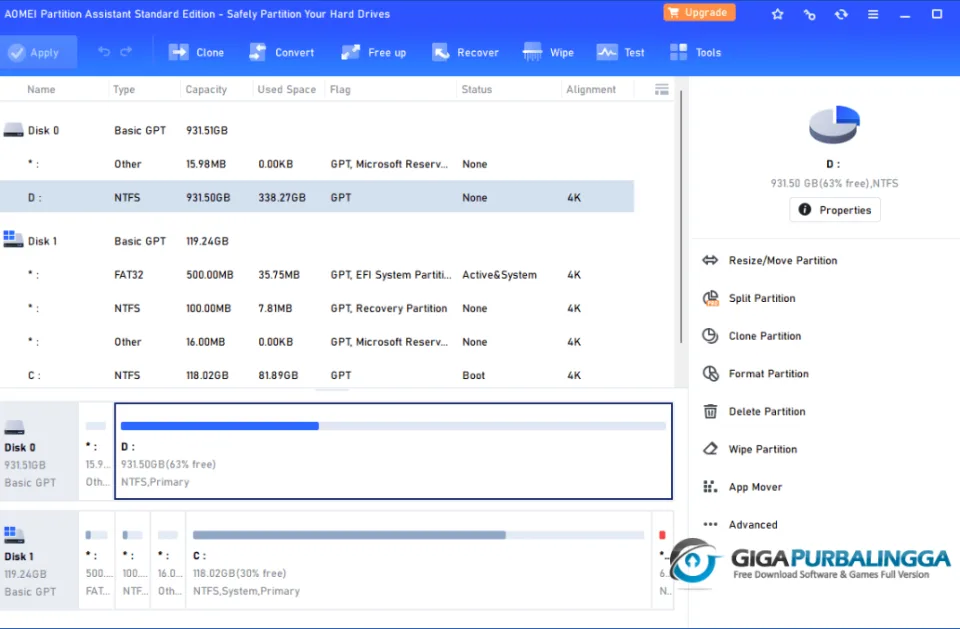960x629 pixels.
Task: Select the C: NTFS Boot partition row
Action: pyautogui.click(x=317, y=375)
